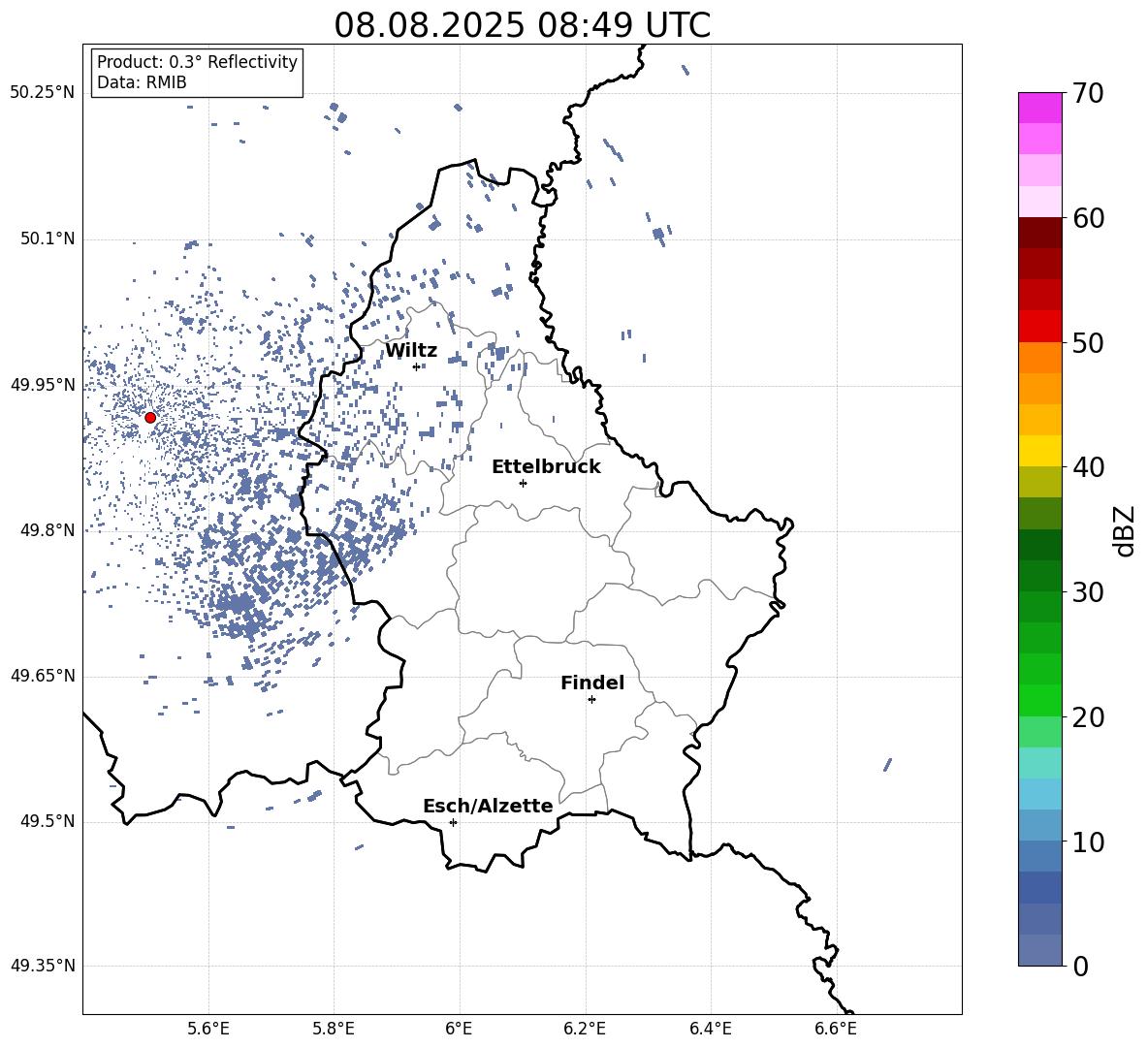Click the Esch/Alzette city label
This screenshot has width=1148, height=1048.
pos(488,806)
